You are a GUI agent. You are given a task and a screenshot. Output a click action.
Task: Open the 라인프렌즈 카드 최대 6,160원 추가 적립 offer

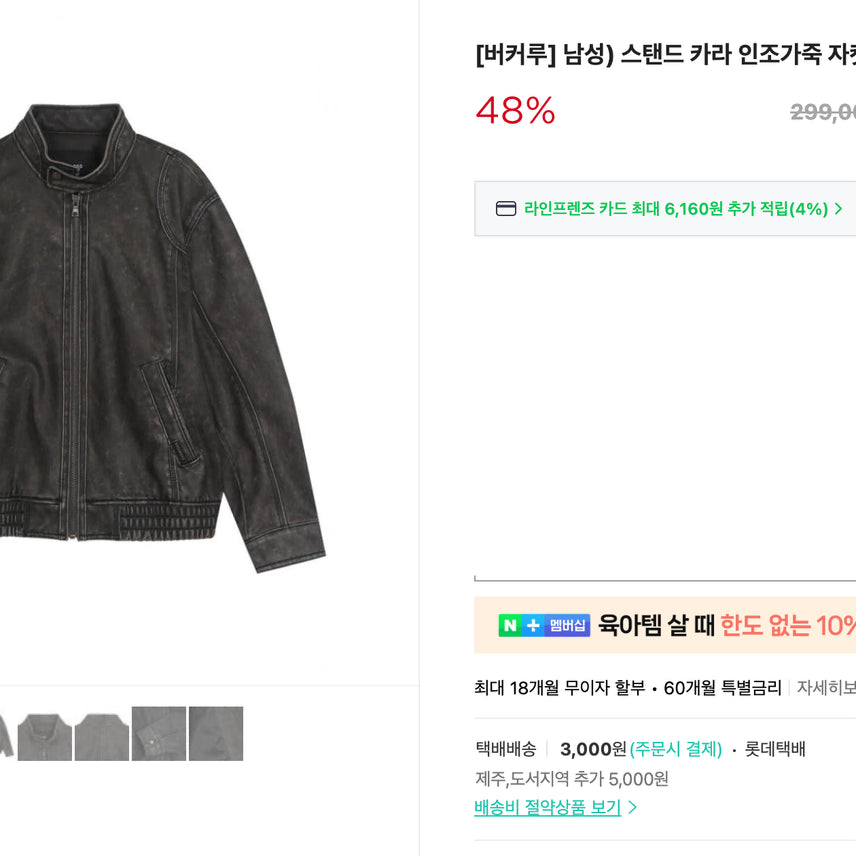675,209
